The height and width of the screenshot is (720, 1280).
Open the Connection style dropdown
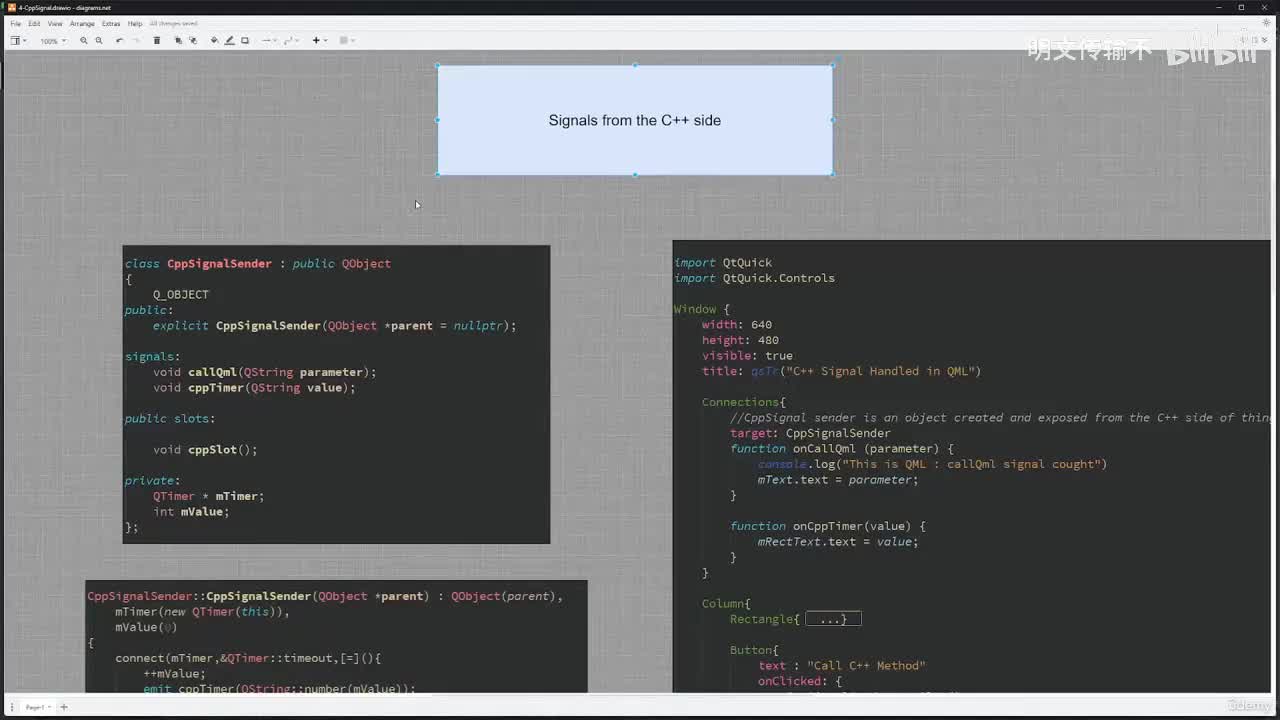[269, 41]
